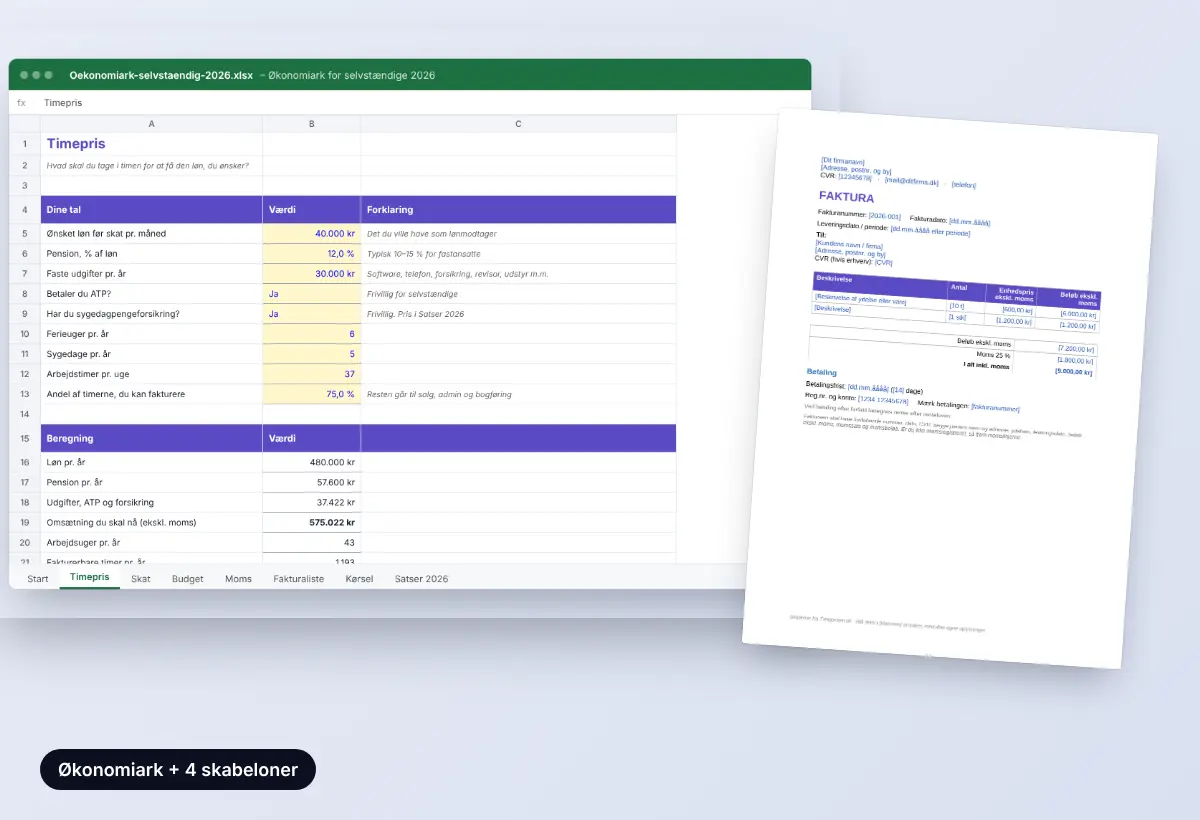Click the invoice template preview page

click(949, 388)
